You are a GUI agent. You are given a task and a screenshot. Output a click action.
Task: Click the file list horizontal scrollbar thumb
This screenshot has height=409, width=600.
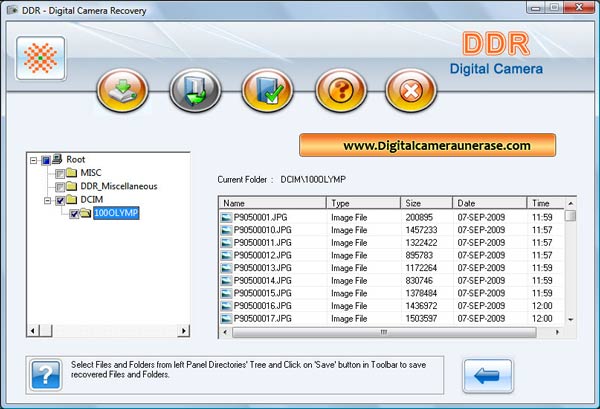[384, 332]
